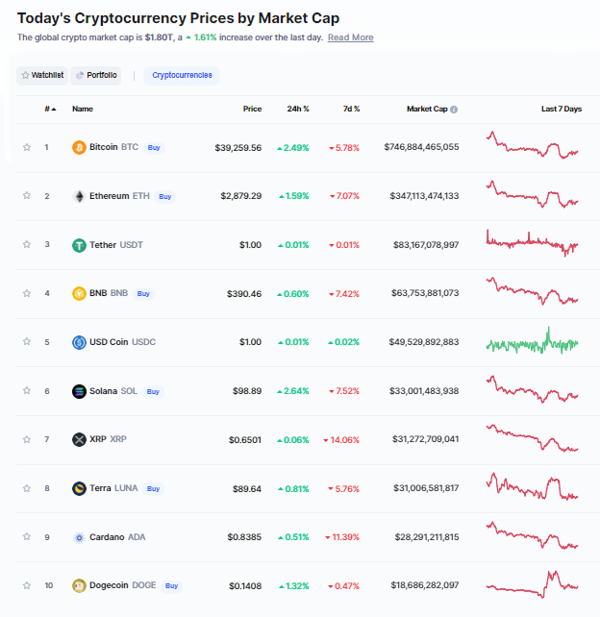Select the Cryptocurrencies tab
Screen dimensions: 600x617
(182, 75)
